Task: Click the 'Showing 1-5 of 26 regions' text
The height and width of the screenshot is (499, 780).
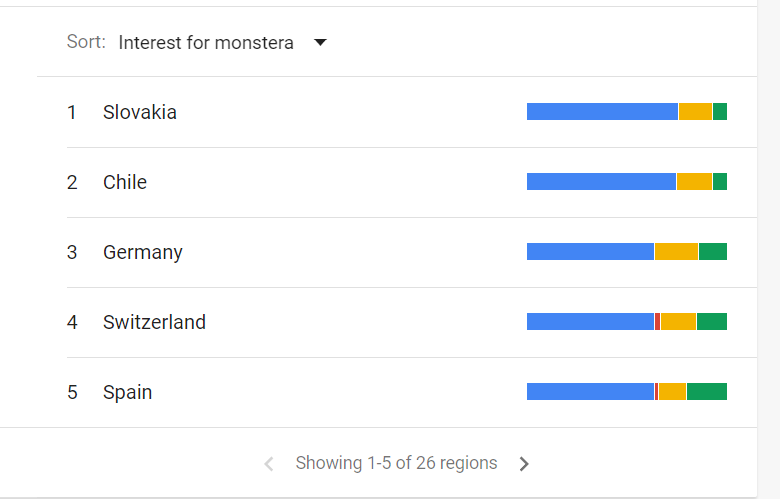Action: tap(396, 463)
